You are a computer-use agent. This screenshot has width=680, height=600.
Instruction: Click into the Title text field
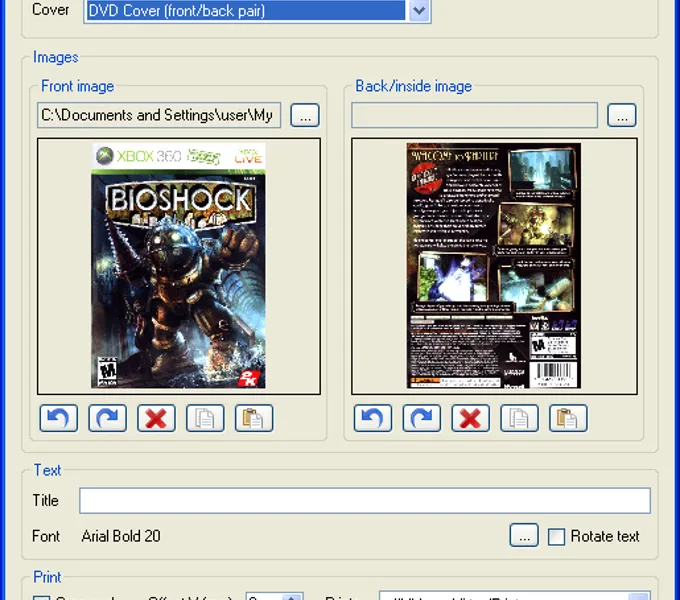coord(365,501)
